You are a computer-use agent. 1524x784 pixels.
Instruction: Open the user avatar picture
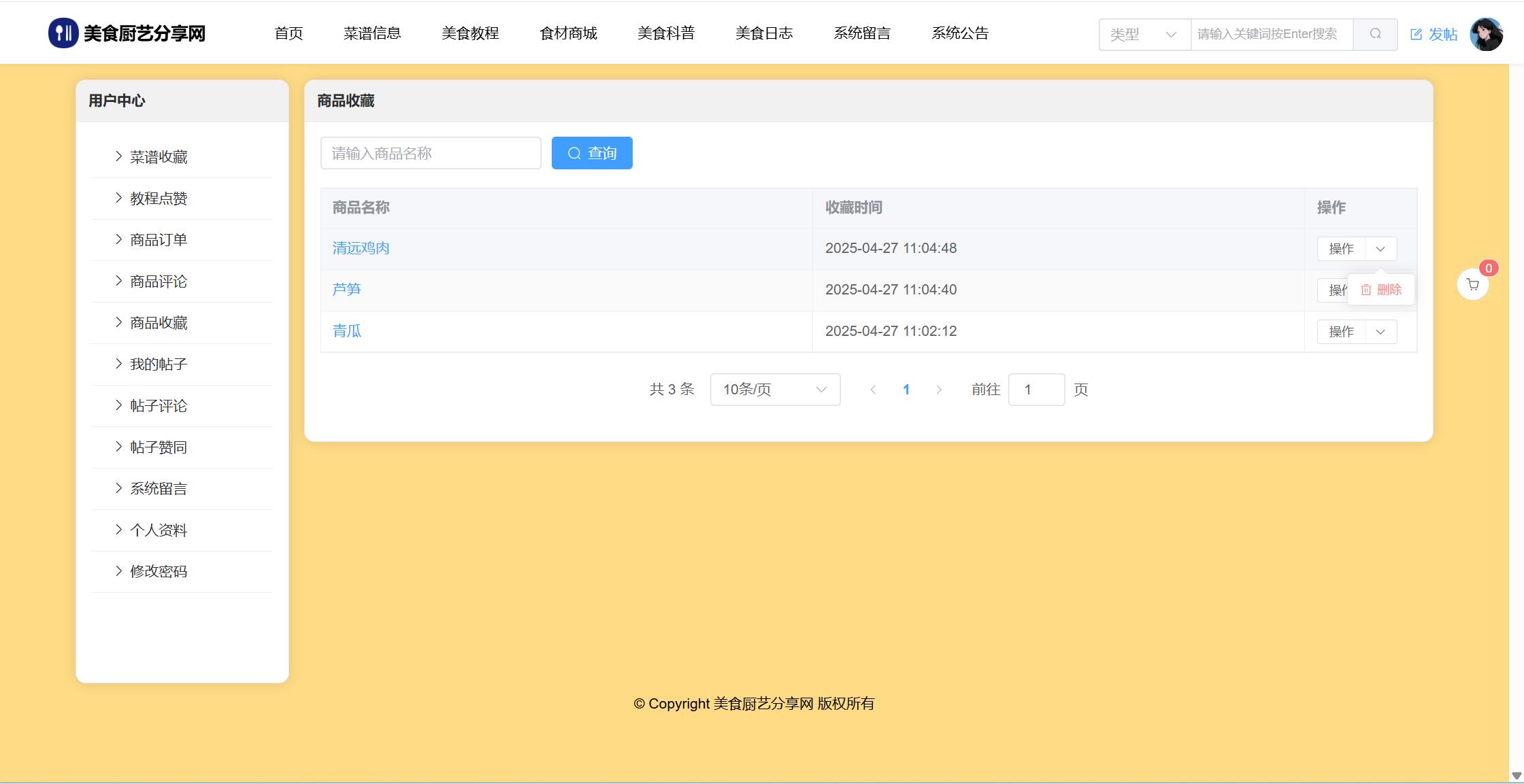[x=1486, y=34]
